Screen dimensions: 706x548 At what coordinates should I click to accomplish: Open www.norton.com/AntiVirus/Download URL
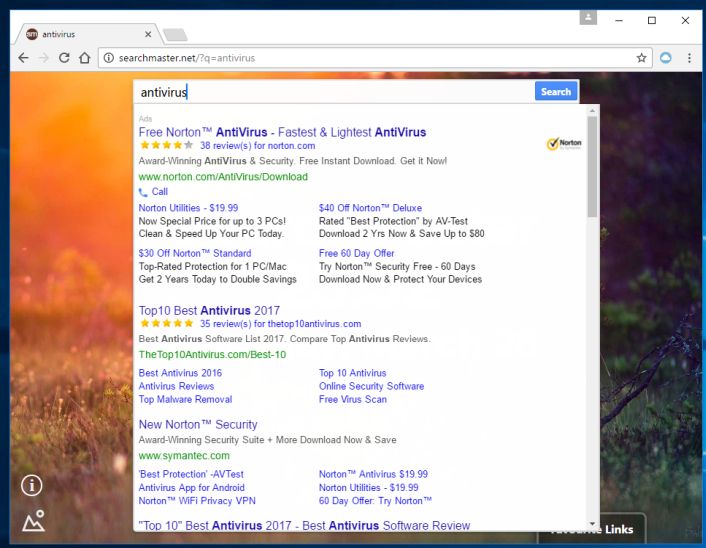coord(223,177)
